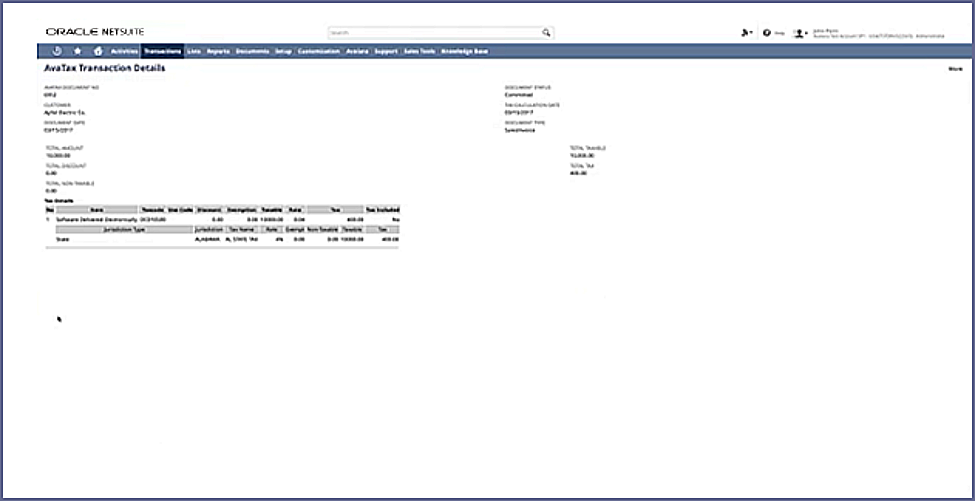Open the user role profile icon
This screenshot has height=501, width=975.
click(x=800, y=32)
